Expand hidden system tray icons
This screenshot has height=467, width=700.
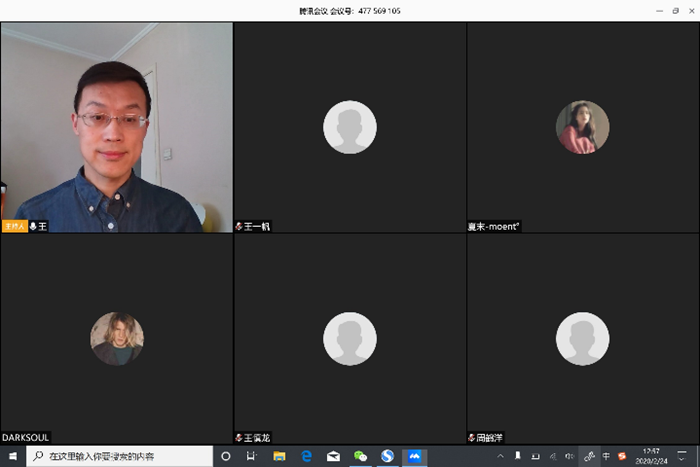[x=501, y=456]
